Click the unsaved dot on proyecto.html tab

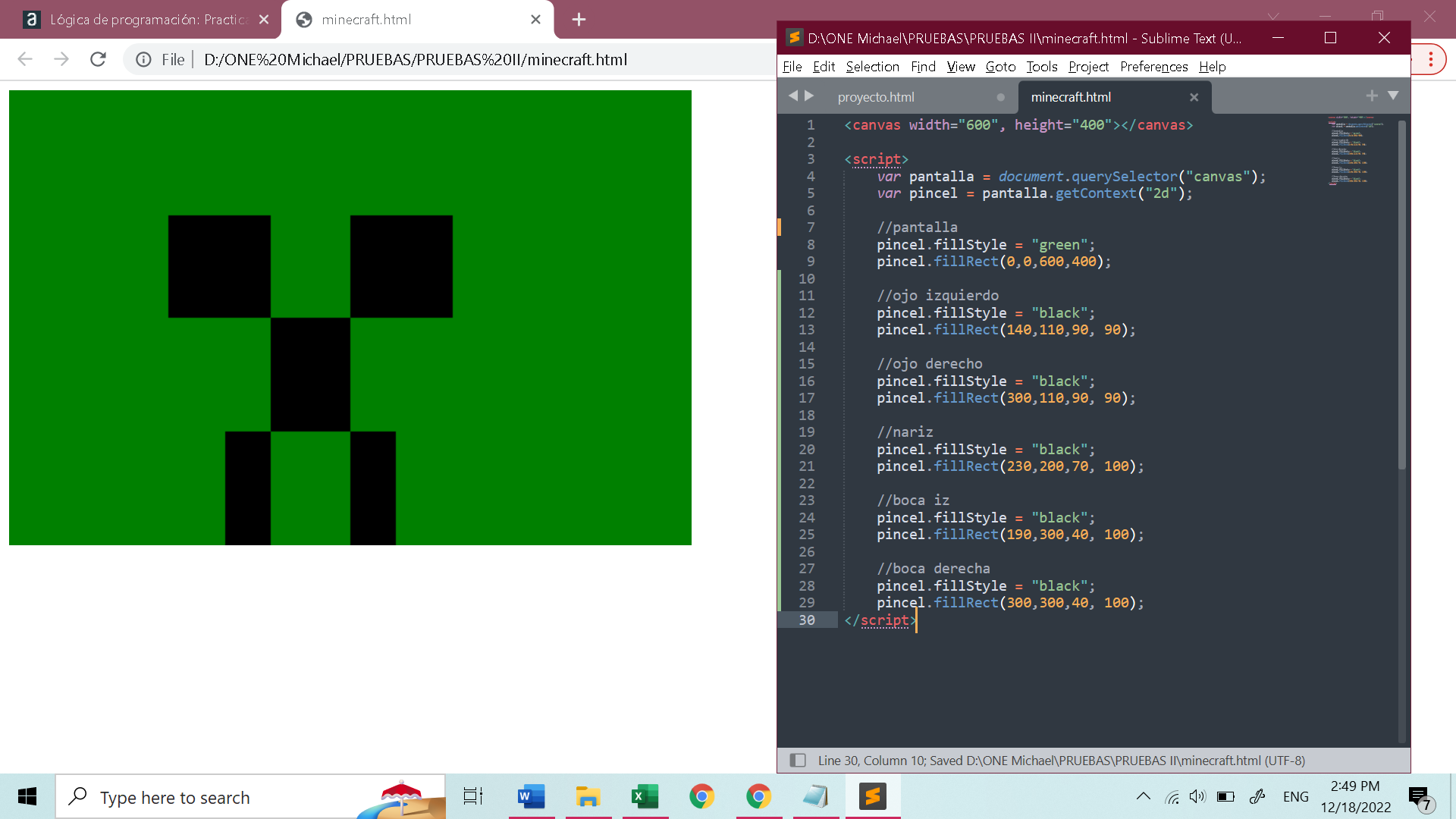pos(1000,97)
